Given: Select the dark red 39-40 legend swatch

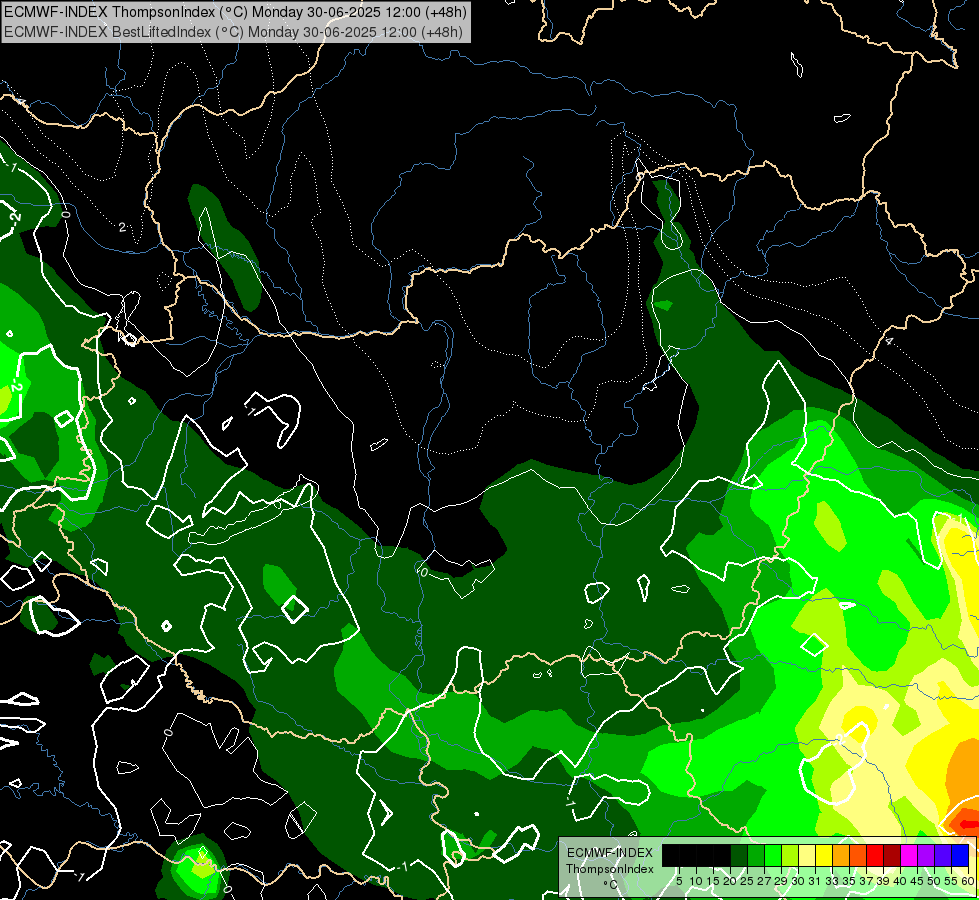Looking at the screenshot, I should pyautogui.click(x=892, y=855).
